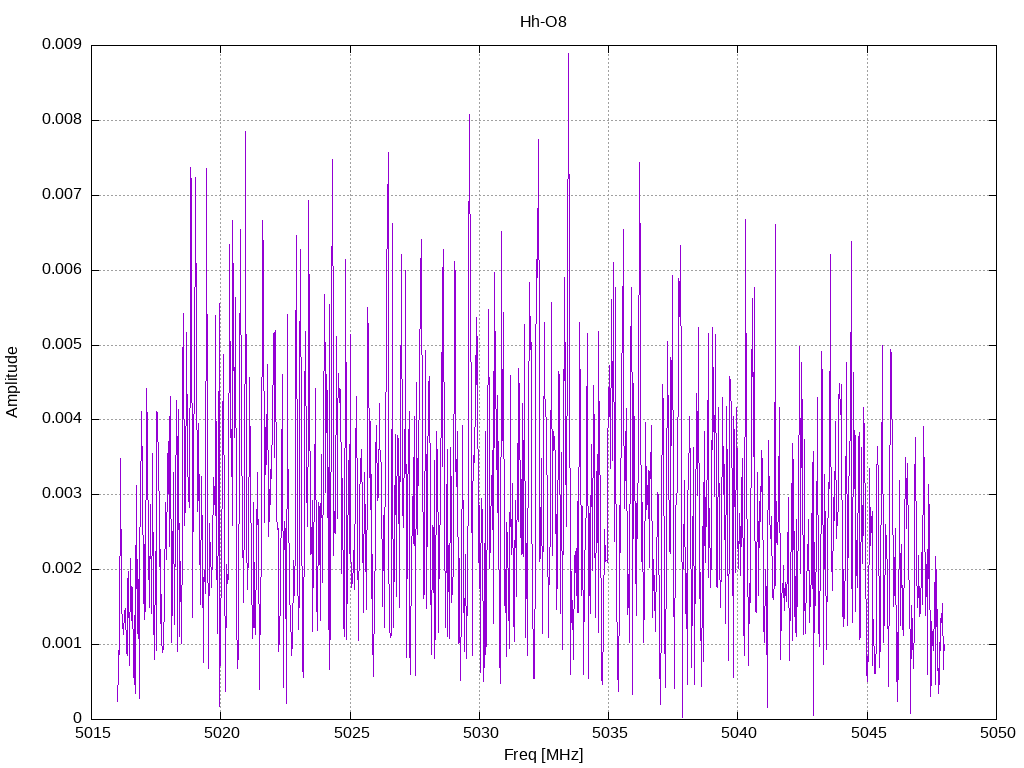This screenshot has width=1024, height=768.
Task: Click the 5015 x-axis tick label
Action: 92,733
